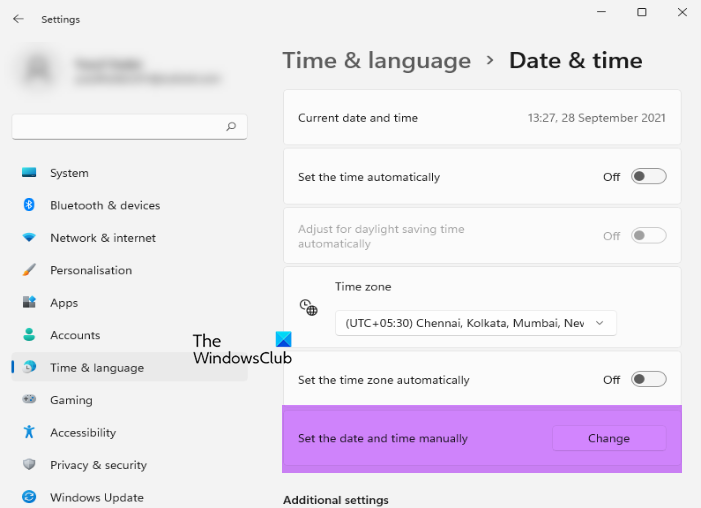Click the Accessibility figure icon
Viewport: 701px width, 508px height.
coord(29,433)
